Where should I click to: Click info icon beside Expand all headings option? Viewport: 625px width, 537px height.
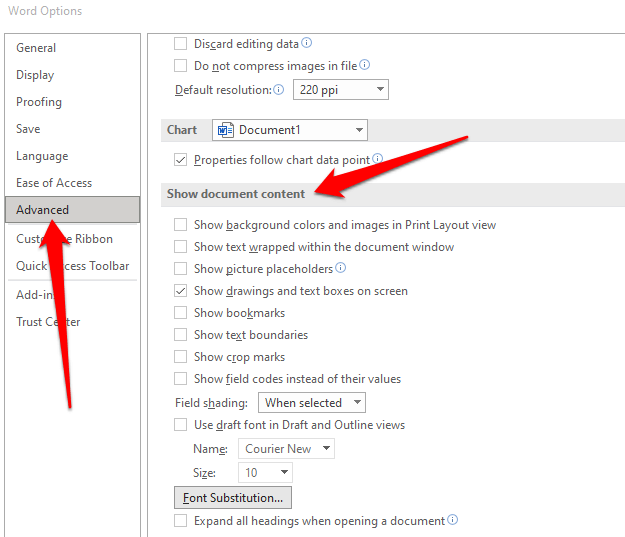452,519
